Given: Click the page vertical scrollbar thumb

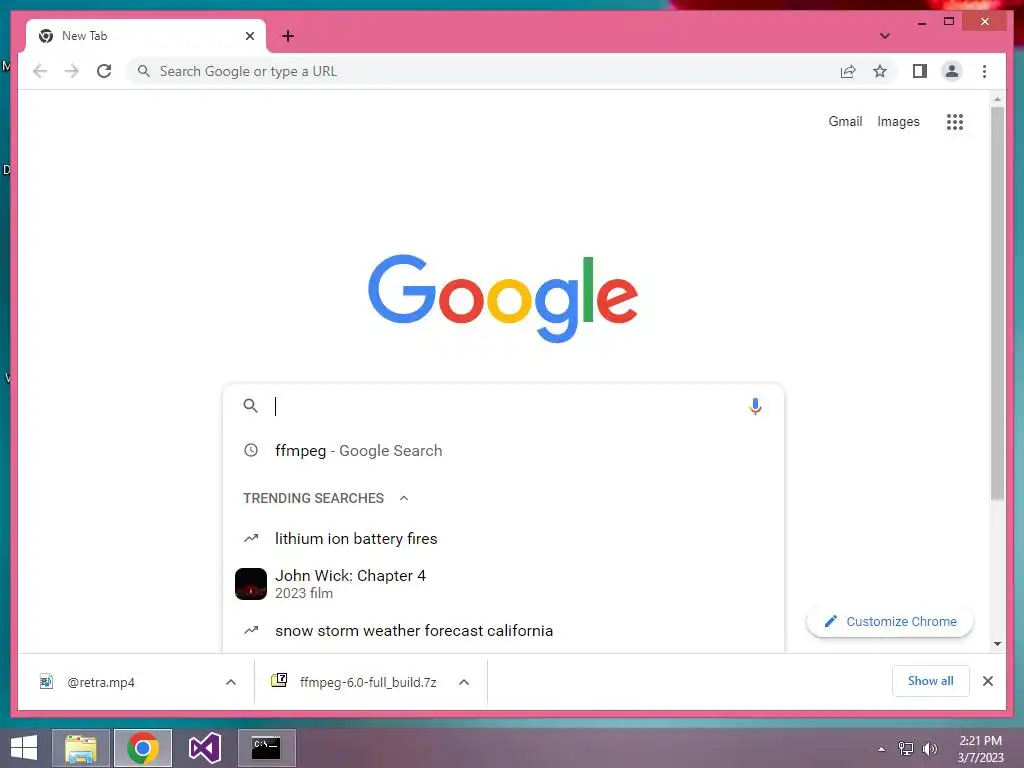Looking at the screenshot, I should tap(997, 304).
